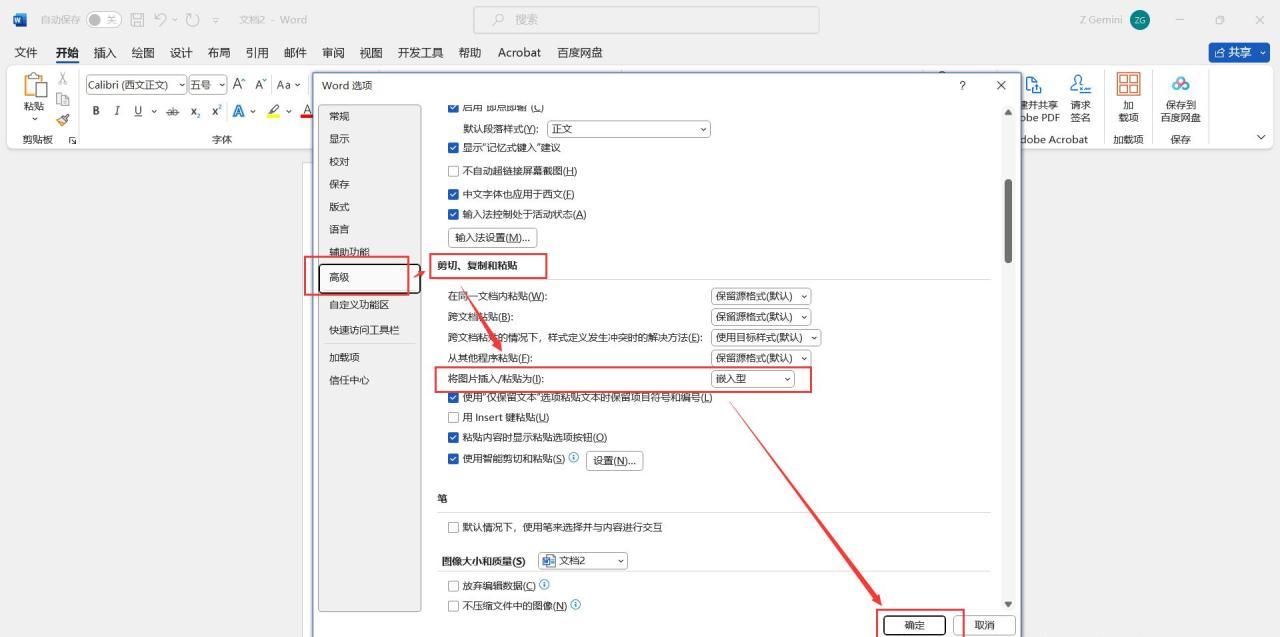Decrease font size icon
Screen dimensions: 1280x637
click(x=261, y=85)
